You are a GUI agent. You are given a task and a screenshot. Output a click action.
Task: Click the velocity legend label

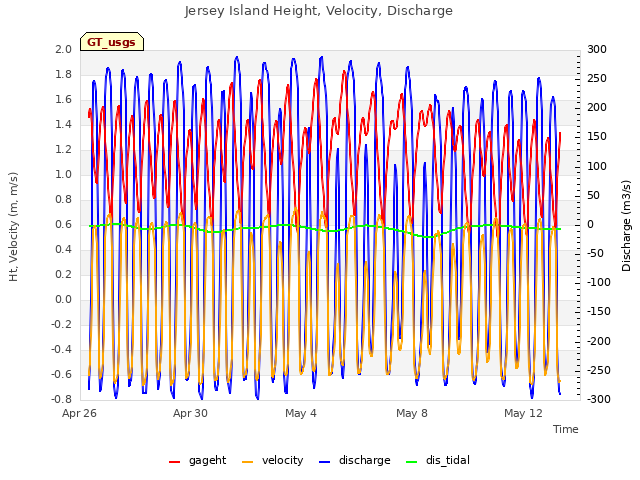click(282, 460)
